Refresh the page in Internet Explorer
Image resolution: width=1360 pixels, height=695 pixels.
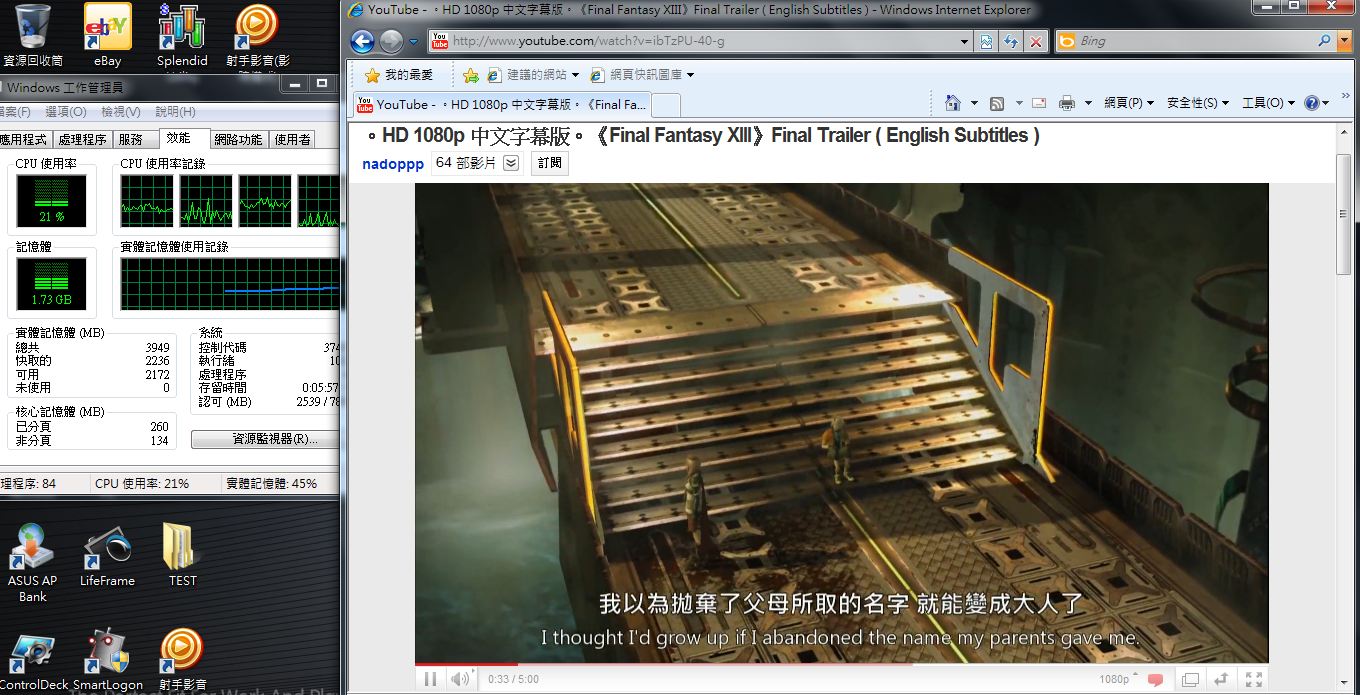[x=1011, y=41]
